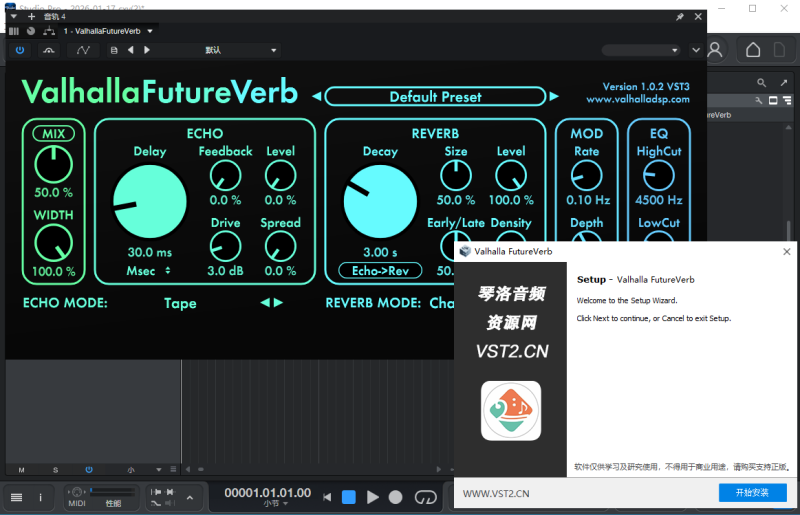This screenshot has width=800, height=515.
Task: Click the info i icon
Action: [40, 497]
